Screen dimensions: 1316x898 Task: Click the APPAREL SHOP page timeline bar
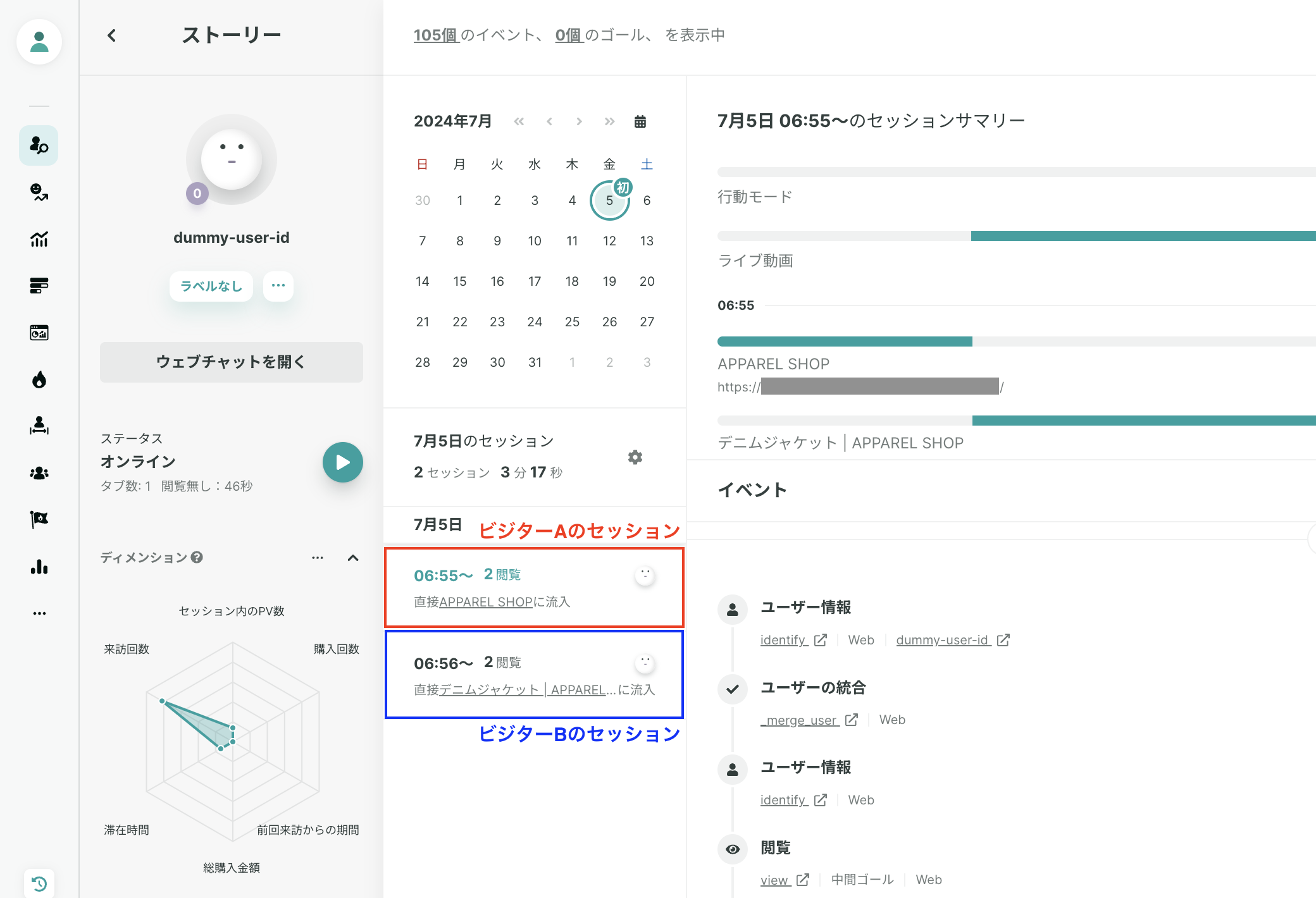pos(845,341)
